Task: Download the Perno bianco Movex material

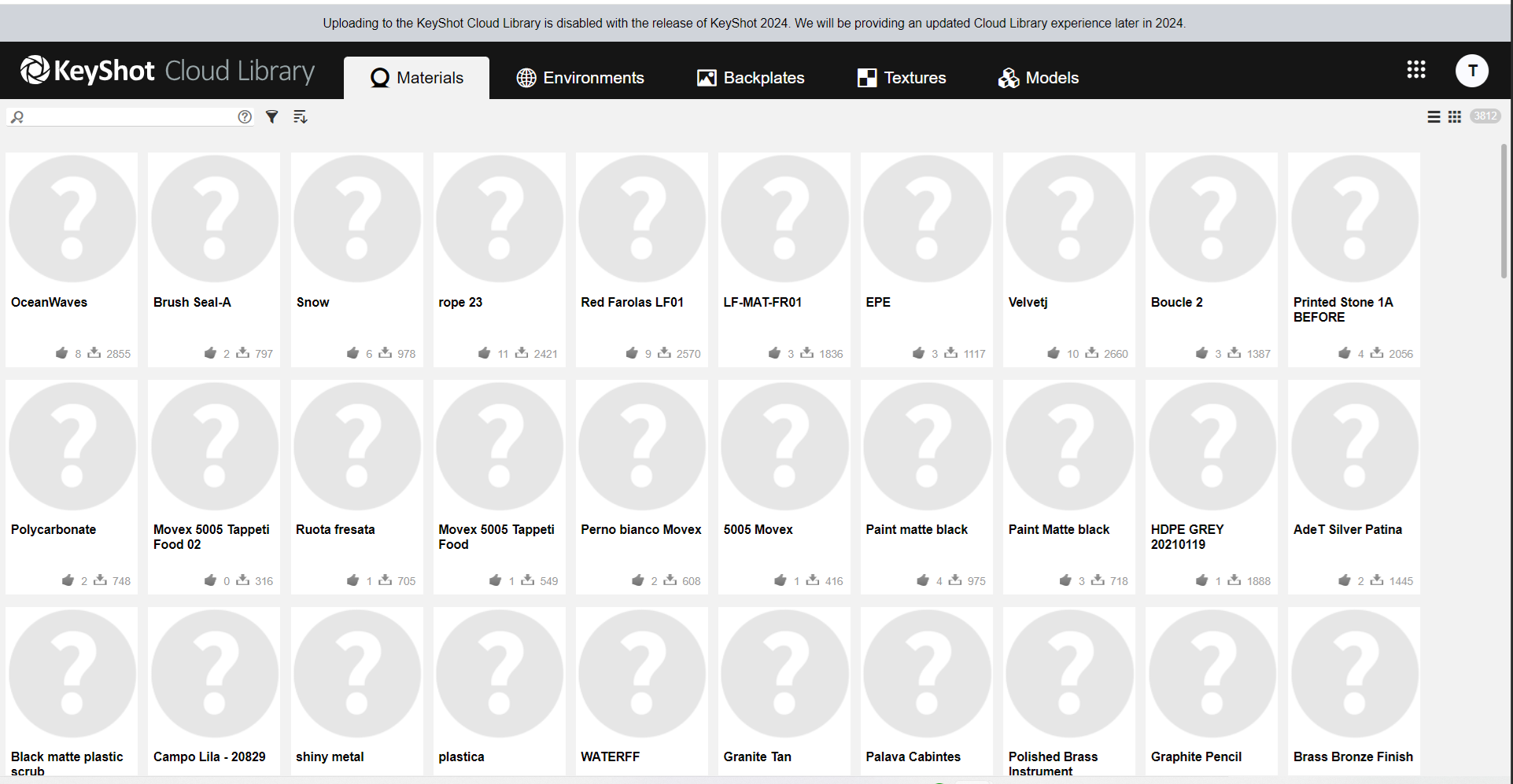Action: (x=670, y=580)
